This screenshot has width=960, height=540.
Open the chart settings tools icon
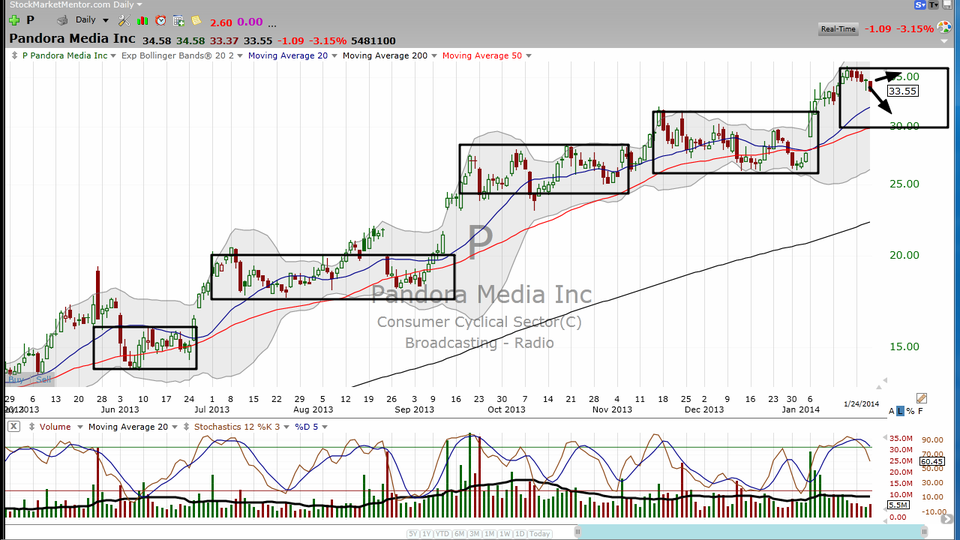pos(124,21)
